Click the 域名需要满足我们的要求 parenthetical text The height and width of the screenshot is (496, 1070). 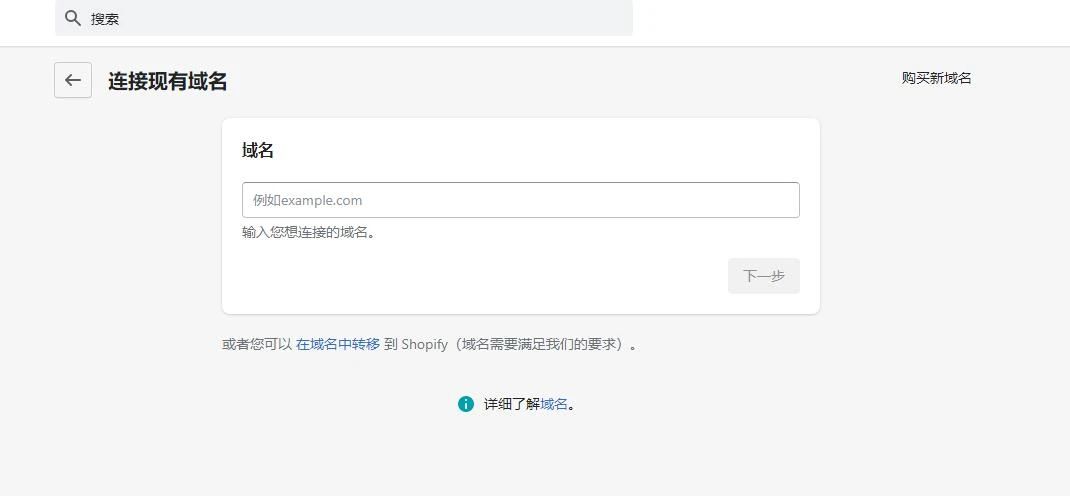click(541, 344)
